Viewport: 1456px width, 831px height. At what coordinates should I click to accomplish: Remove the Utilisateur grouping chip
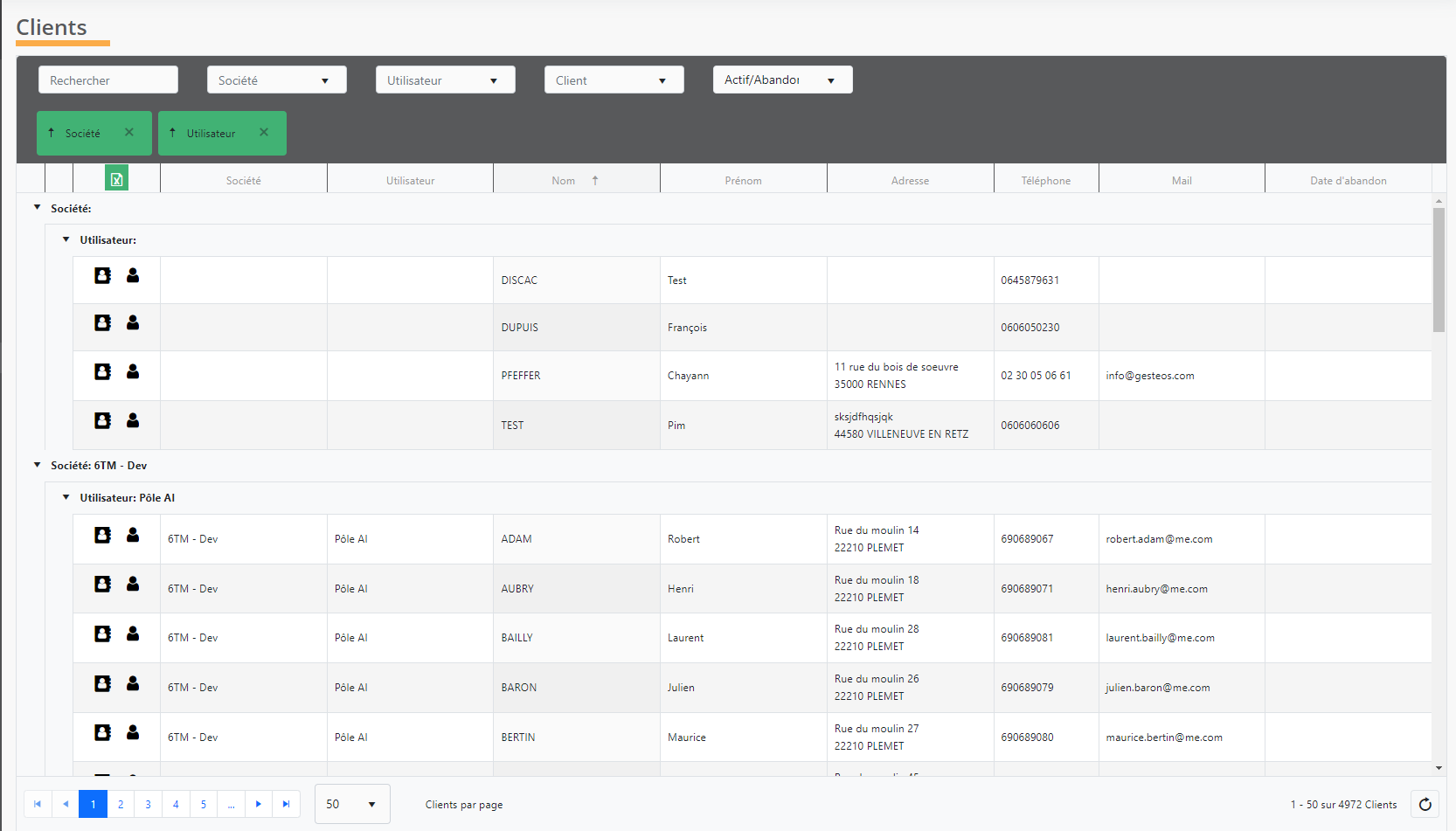[x=264, y=133]
